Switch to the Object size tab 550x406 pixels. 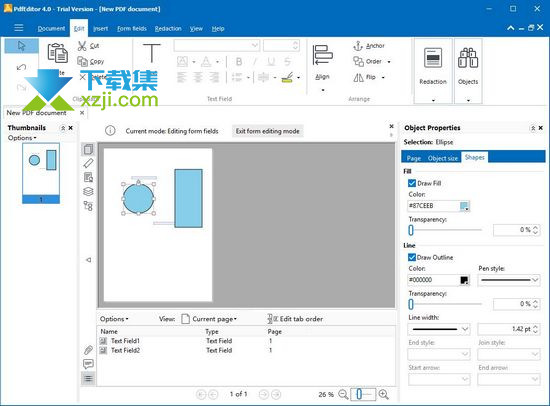click(443, 158)
